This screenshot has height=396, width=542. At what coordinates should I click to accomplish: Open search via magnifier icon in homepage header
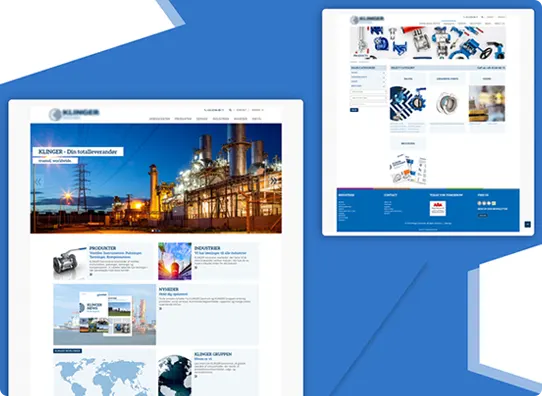click(x=230, y=110)
